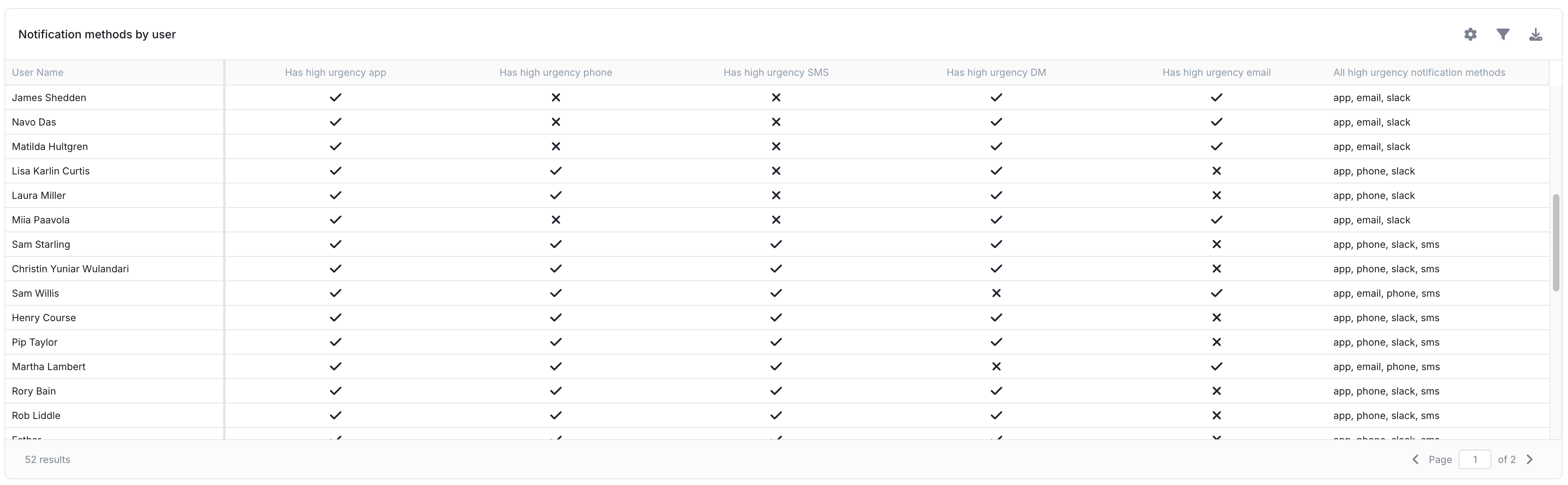Sort by Has high urgency app header
Viewport: 1568px width, 485px height.
pos(335,73)
